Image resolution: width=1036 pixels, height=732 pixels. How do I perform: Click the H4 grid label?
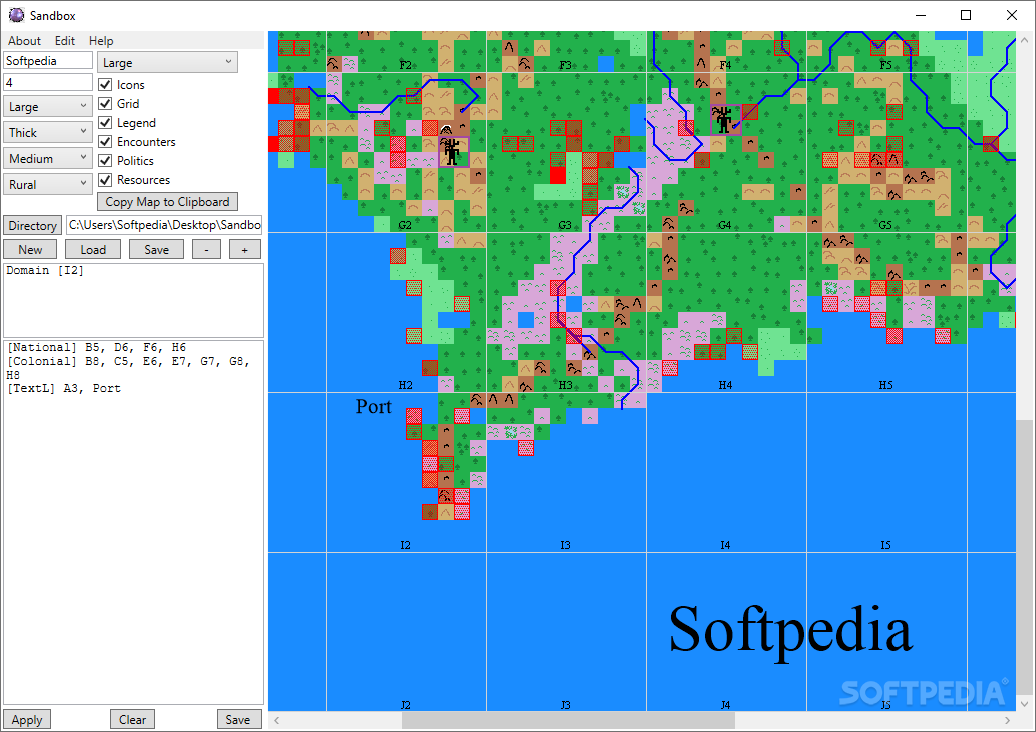tap(725, 385)
